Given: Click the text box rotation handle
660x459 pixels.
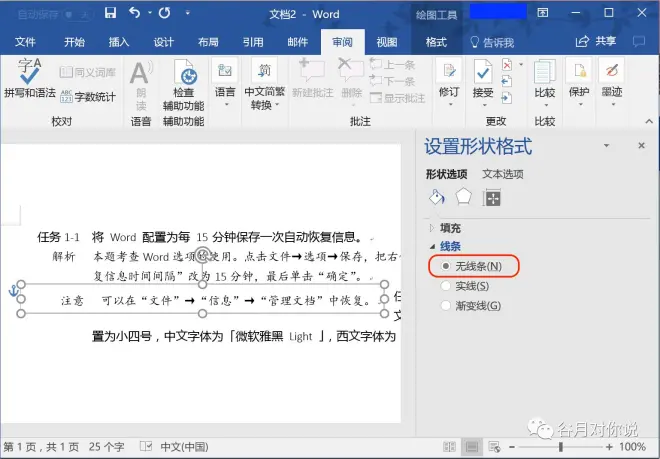Looking at the screenshot, I should pos(203,254).
